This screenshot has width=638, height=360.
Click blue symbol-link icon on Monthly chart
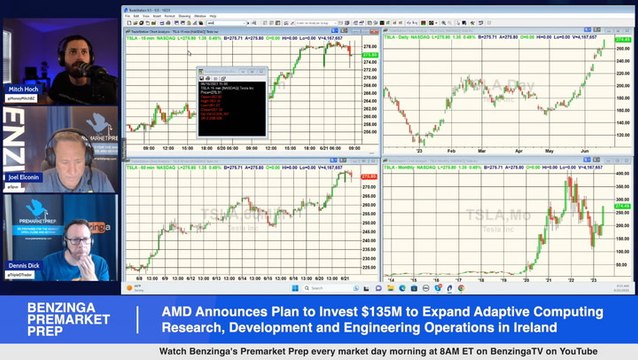pos(587,160)
